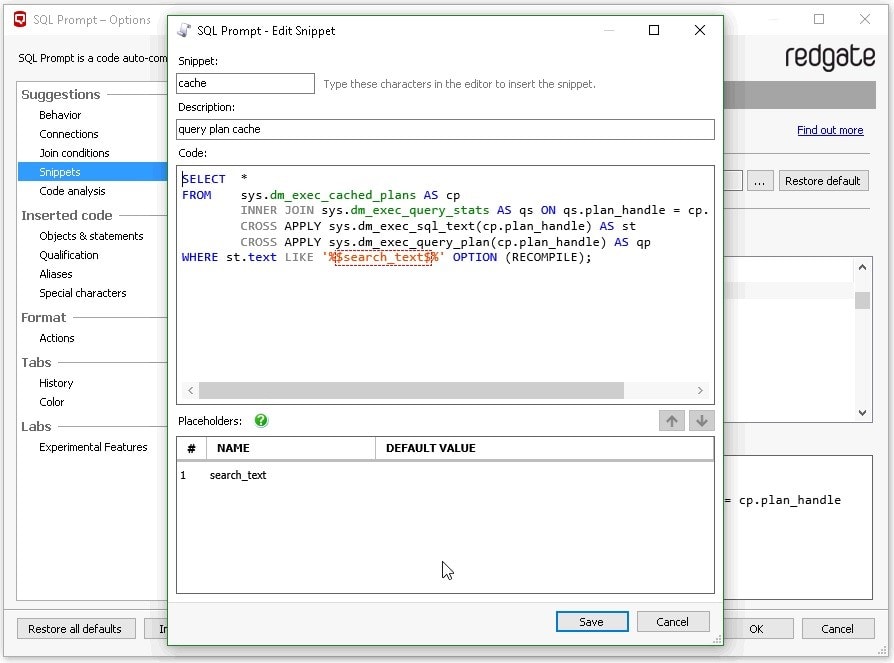Select Special characters in the sidebar
Image resolution: width=894 pixels, height=663 pixels.
tap(83, 293)
